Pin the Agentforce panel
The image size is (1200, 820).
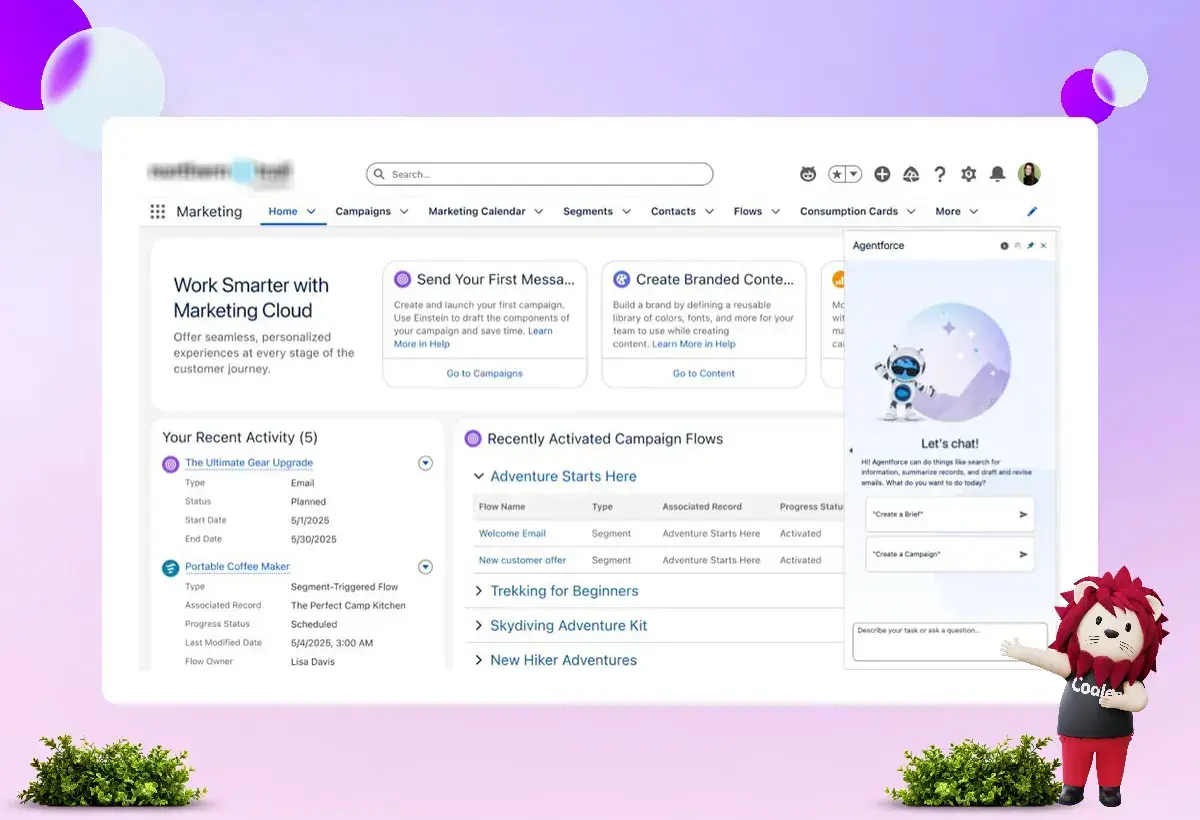pyautogui.click(x=1031, y=246)
